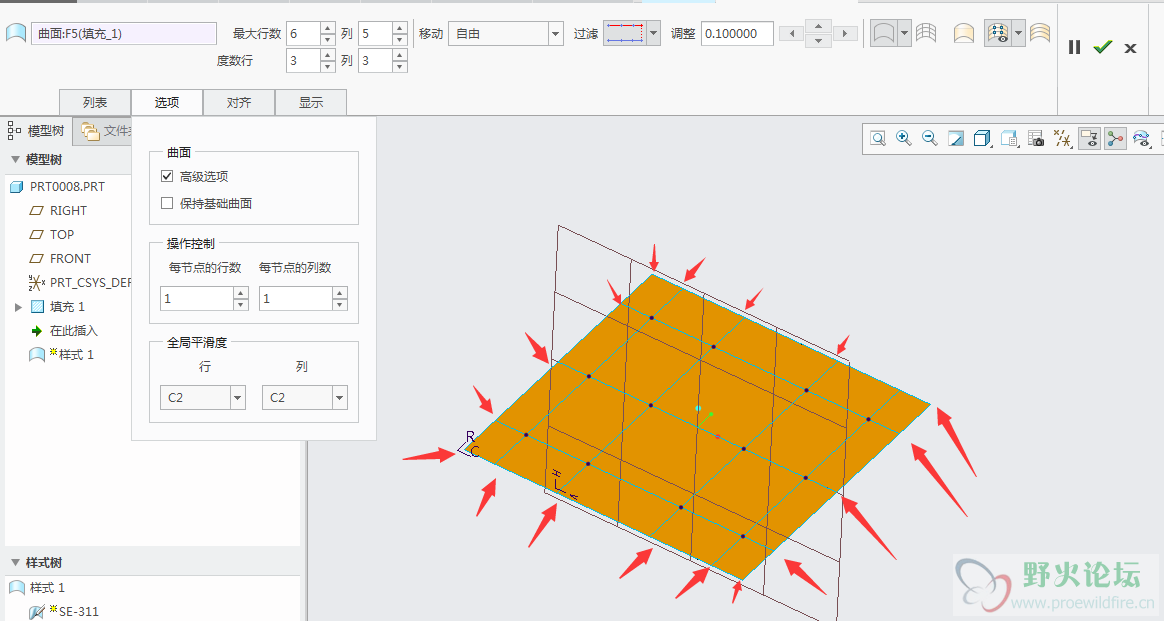
Task: Decrease 最大行数 列 value with down arrow
Action: coord(399,39)
